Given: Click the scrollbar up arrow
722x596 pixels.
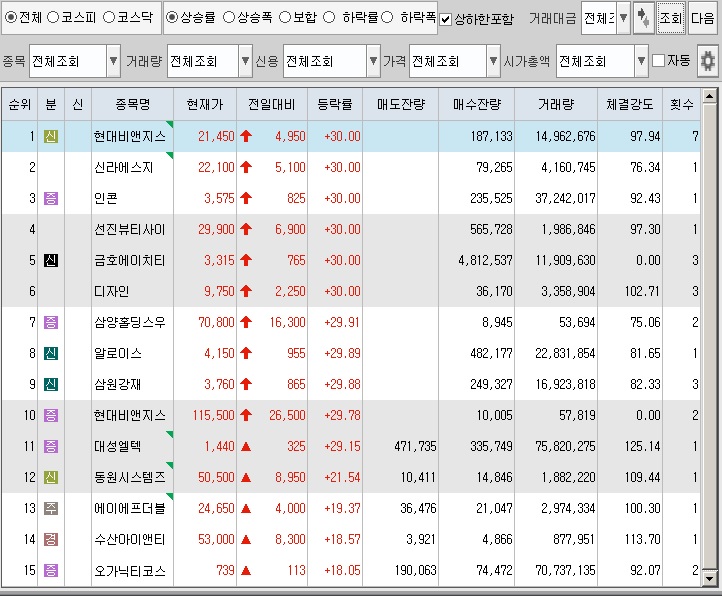Looking at the screenshot, I should click(709, 96).
